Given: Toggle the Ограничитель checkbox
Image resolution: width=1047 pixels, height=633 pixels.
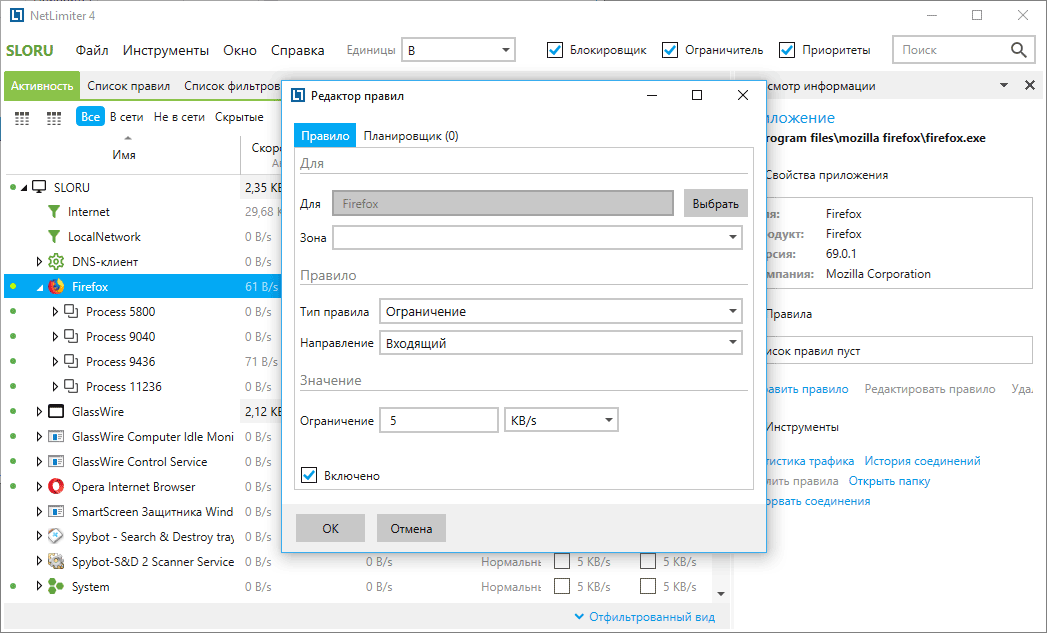Looking at the screenshot, I should tap(670, 50).
